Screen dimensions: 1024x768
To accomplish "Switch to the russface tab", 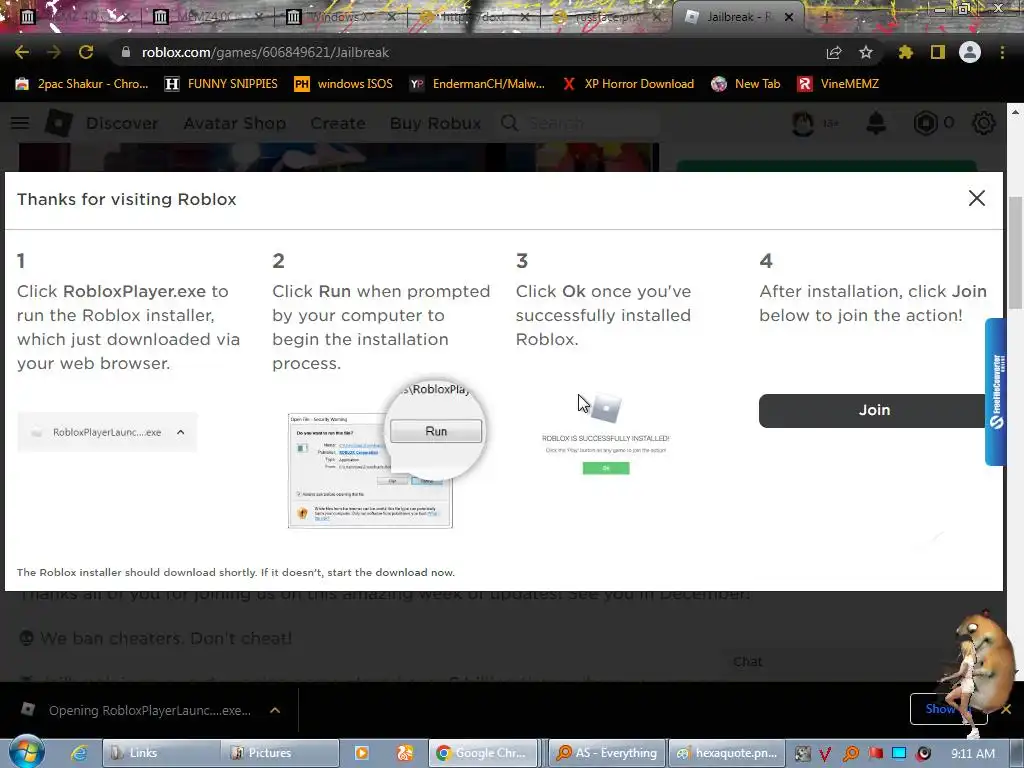I will (605, 17).
